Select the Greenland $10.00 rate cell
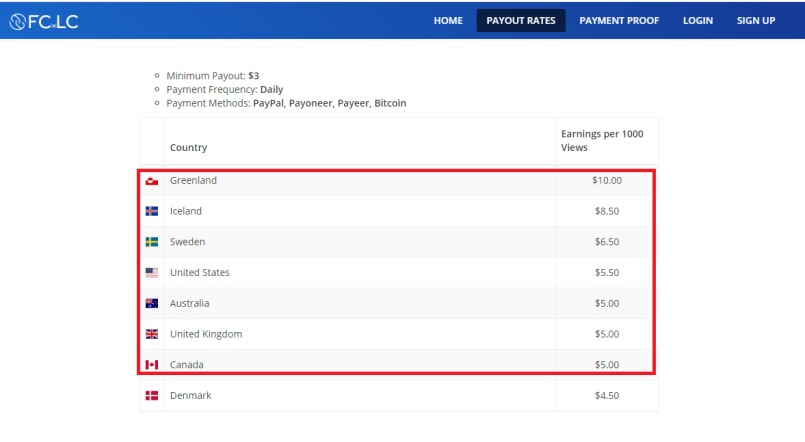 click(x=607, y=180)
